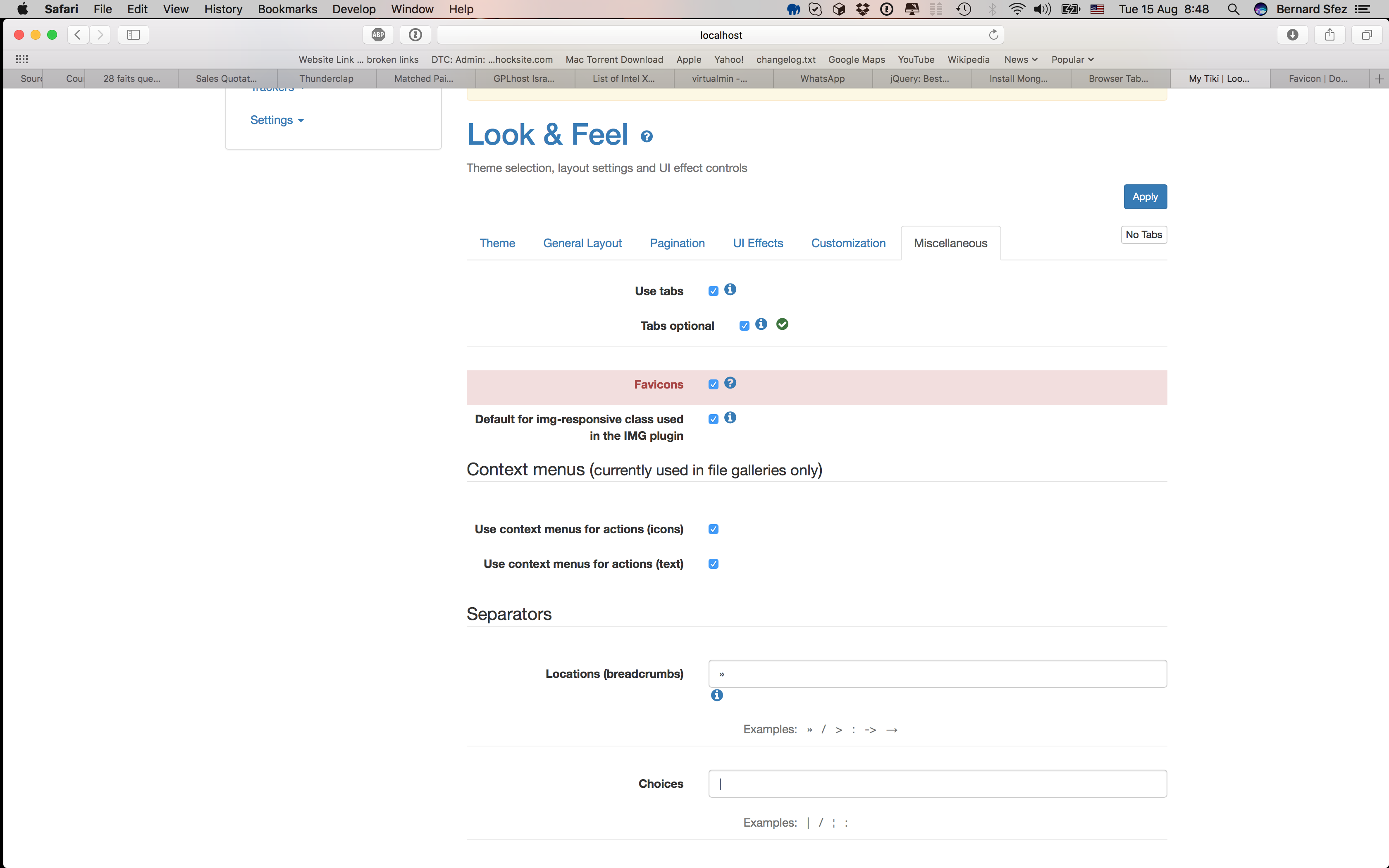Open the Time Machine menu bar icon

tap(964, 9)
